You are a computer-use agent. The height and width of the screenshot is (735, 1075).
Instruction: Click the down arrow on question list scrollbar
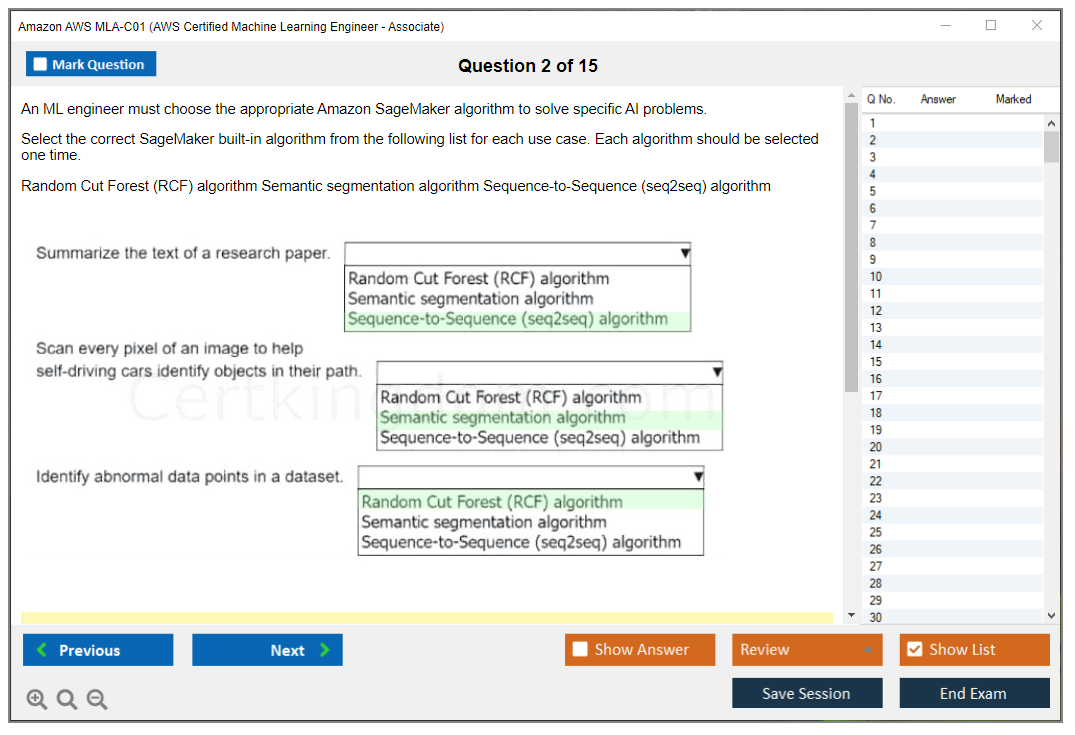1051,615
